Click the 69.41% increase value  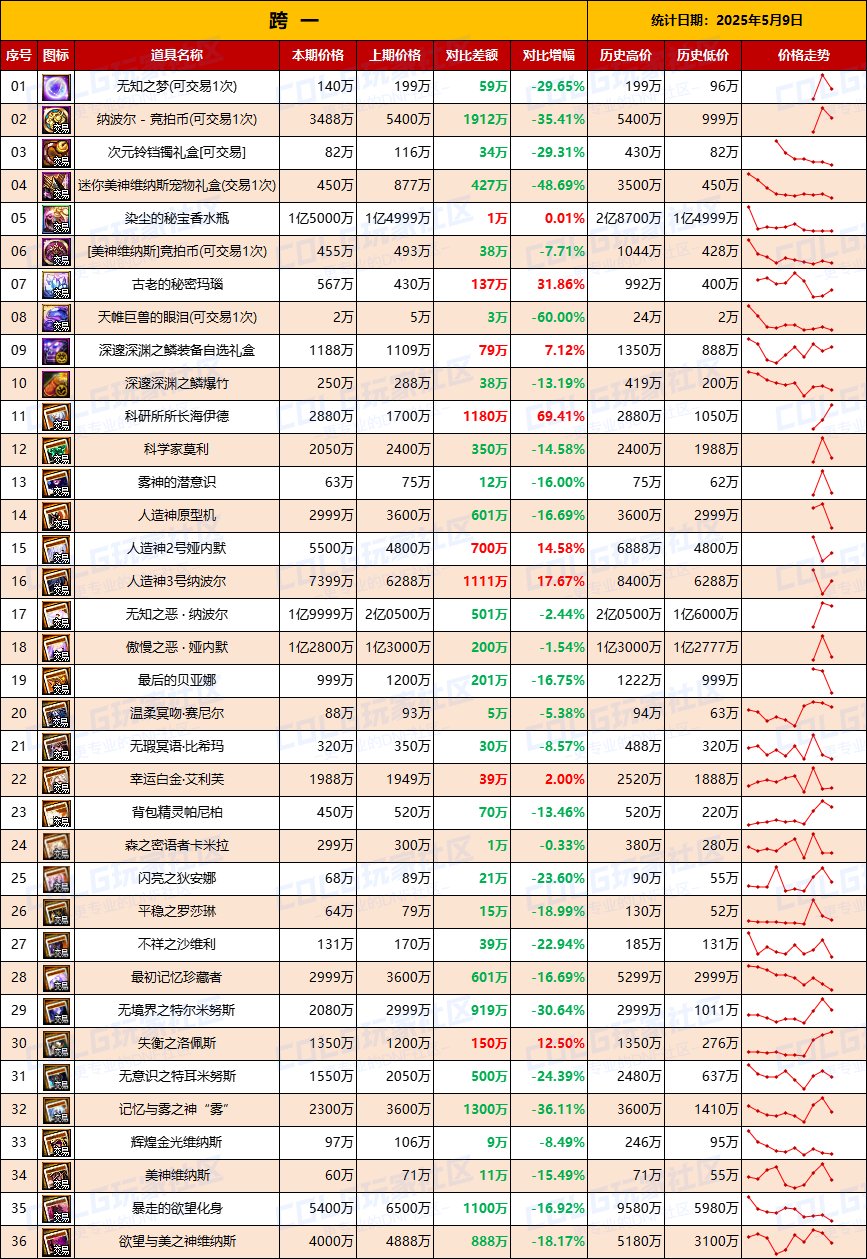(560, 417)
